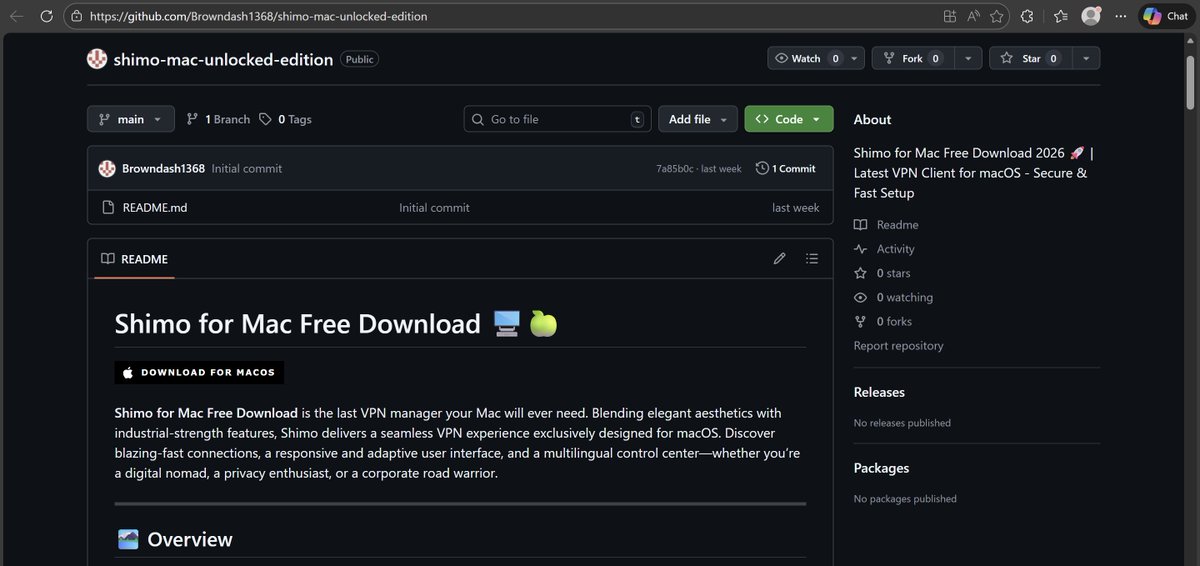Click the Browndash1368 avatar in the commit row
Screen dimensions: 1200x566
pos(107,169)
